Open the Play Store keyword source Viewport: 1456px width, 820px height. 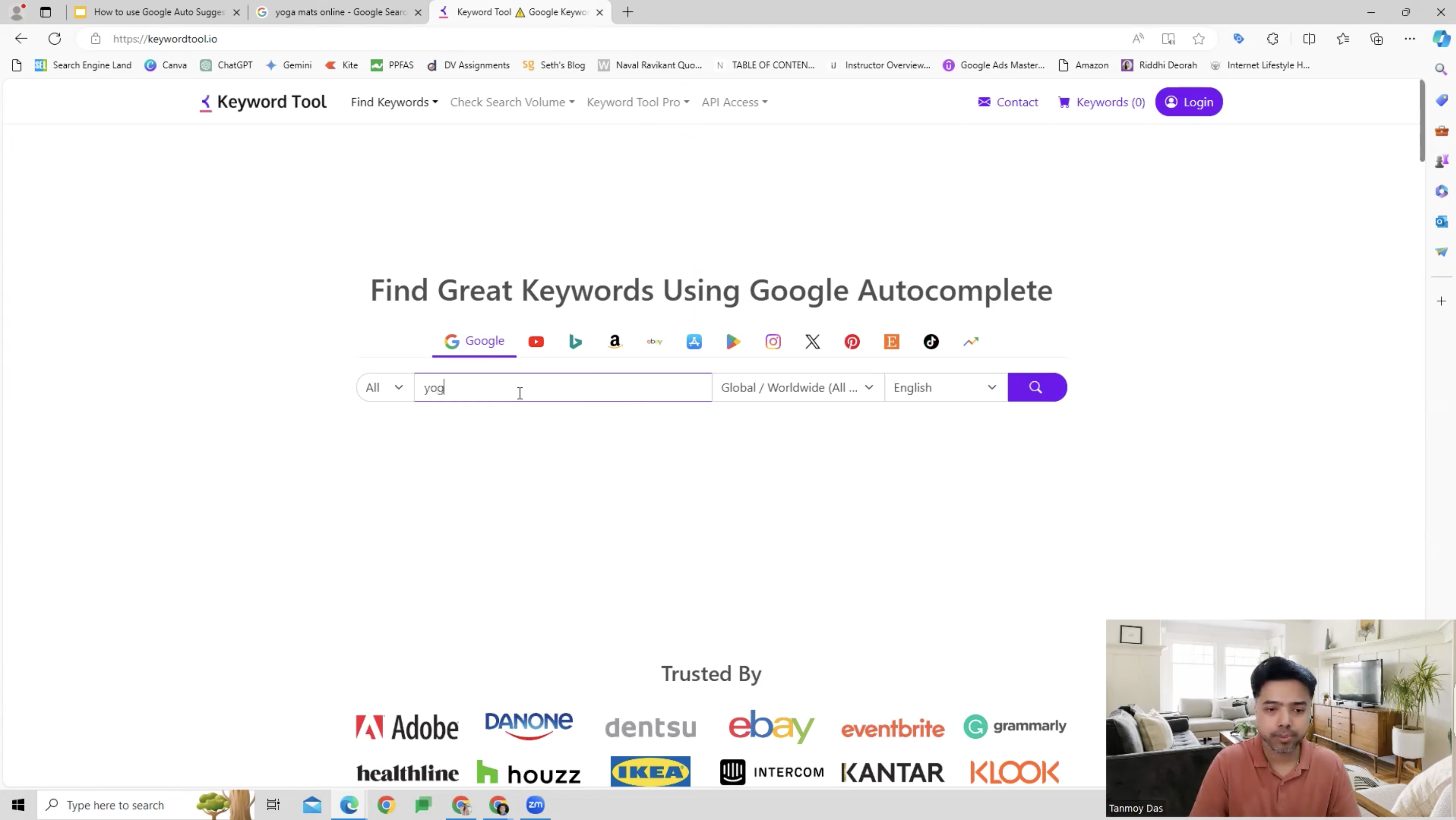(x=733, y=342)
